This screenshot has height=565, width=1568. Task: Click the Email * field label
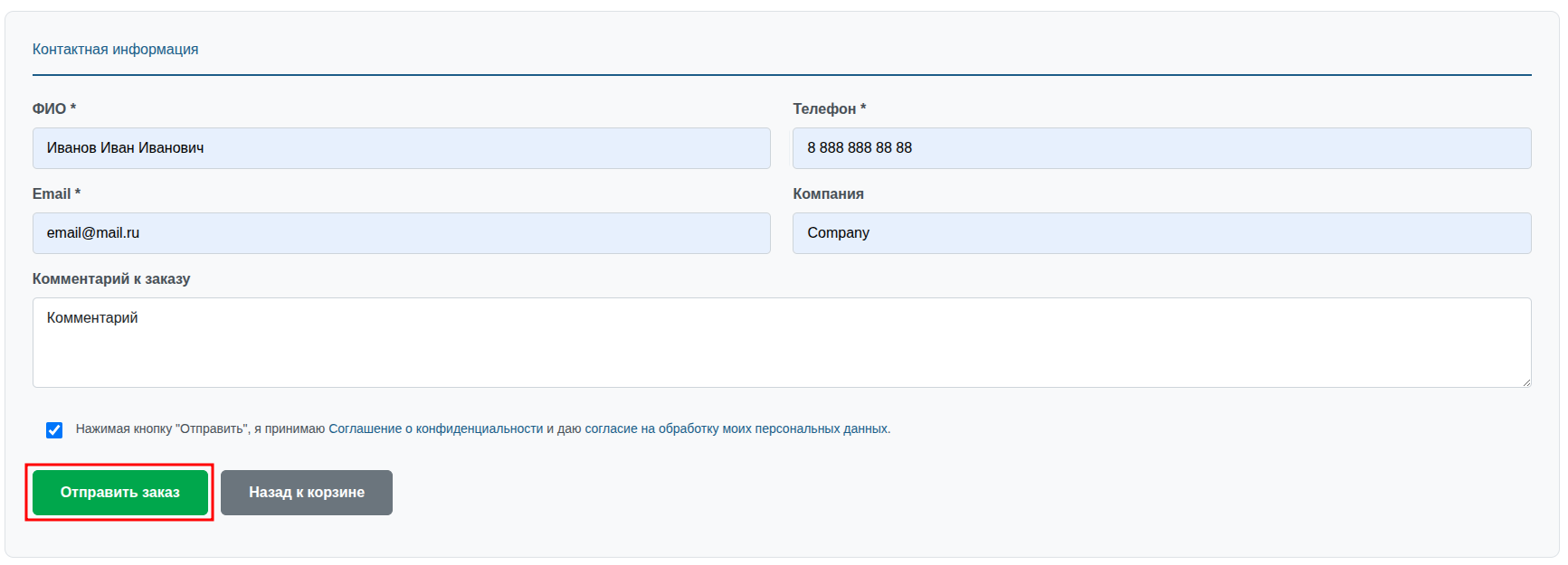[56, 193]
